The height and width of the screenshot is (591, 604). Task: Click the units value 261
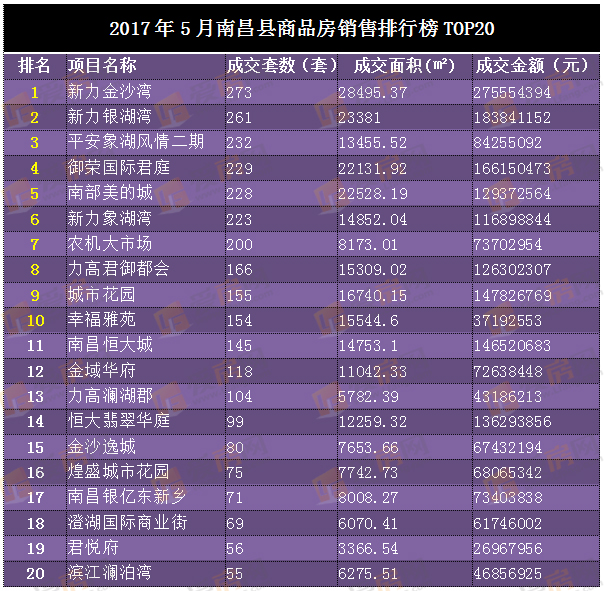(239, 118)
